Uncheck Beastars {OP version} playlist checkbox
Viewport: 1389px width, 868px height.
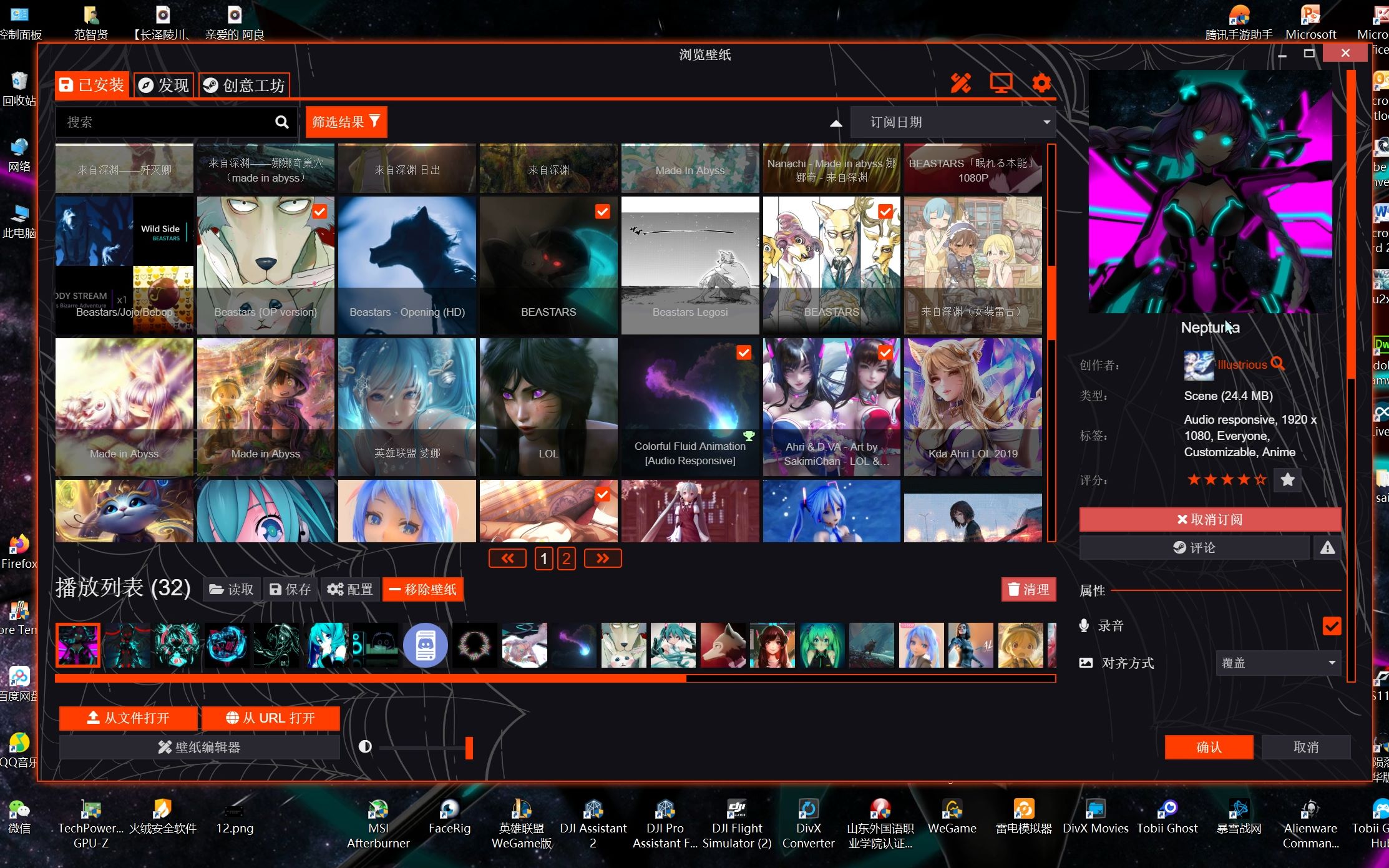pos(319,212)
